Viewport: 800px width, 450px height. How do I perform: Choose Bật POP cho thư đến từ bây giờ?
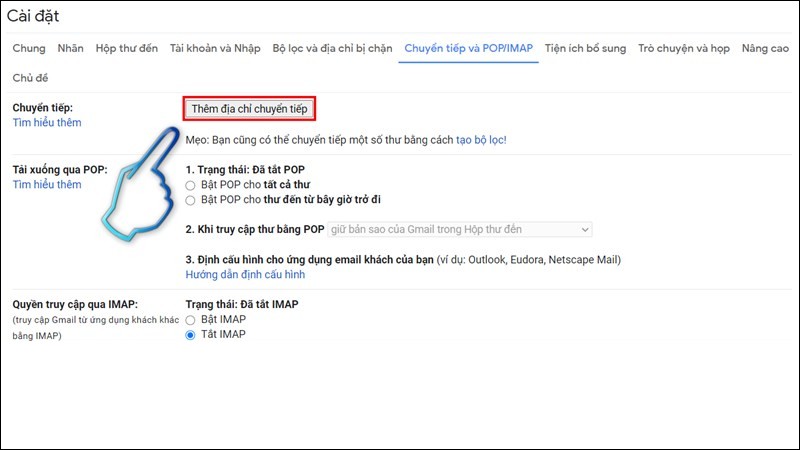point(191,200)
